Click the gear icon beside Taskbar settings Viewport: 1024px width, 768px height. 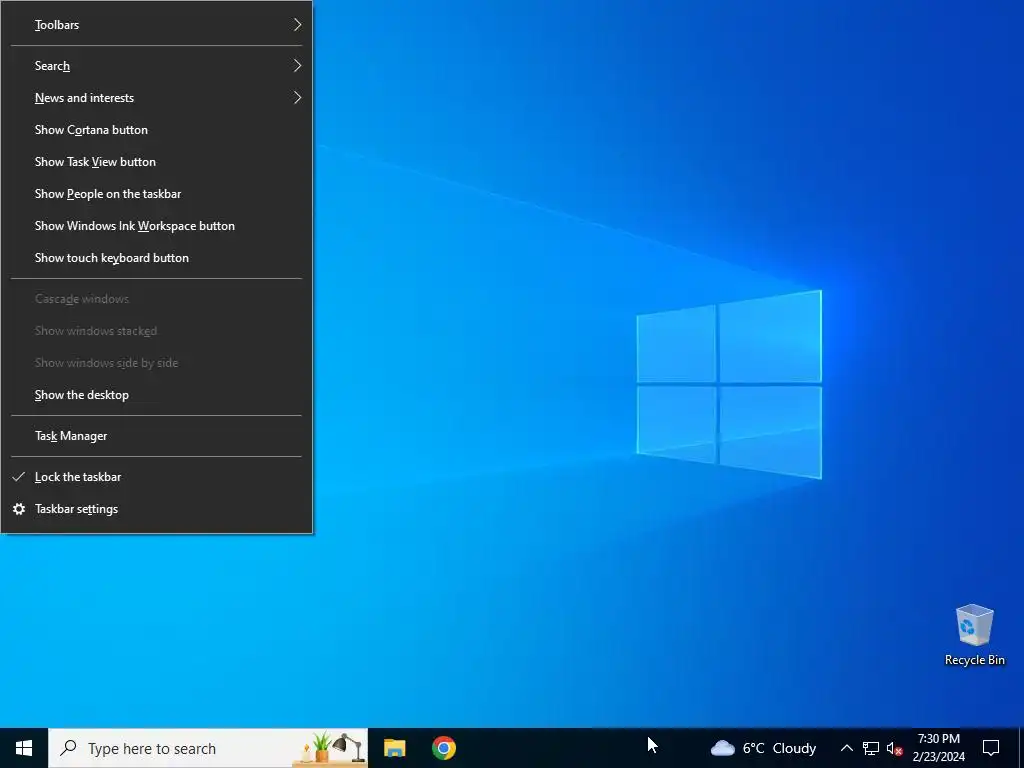tap(19, 509)
